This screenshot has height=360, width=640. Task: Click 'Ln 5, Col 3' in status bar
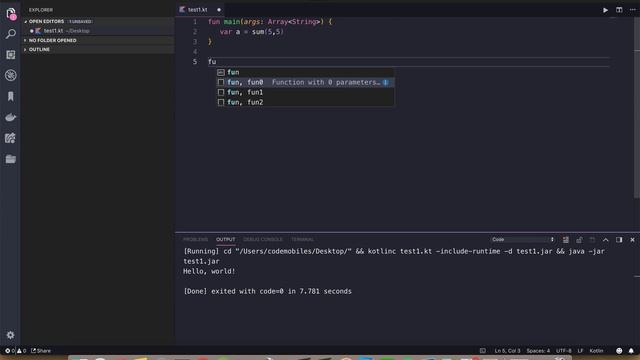pos(507,351)
